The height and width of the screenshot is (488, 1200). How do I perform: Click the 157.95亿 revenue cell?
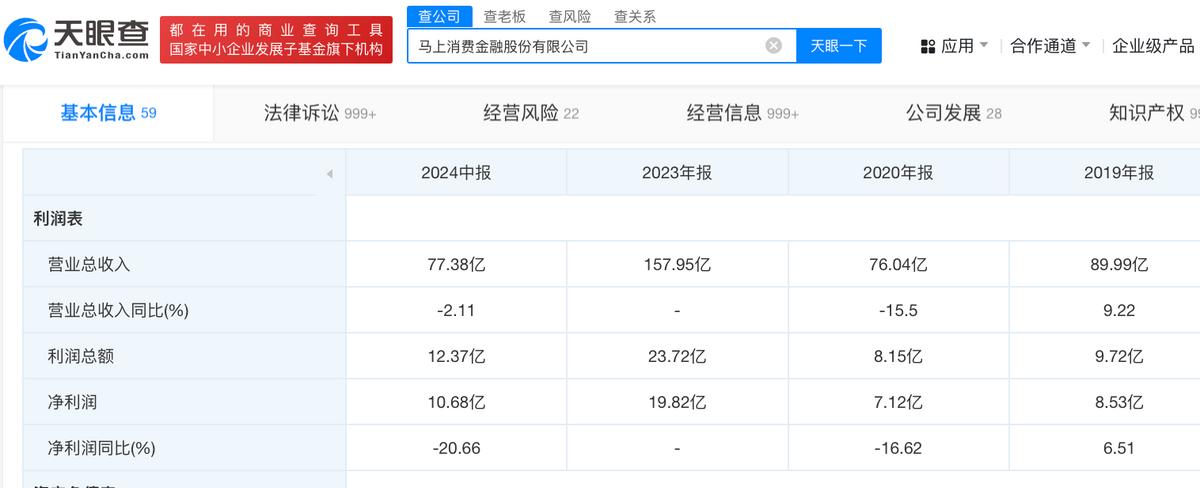[x=677, y=265]
